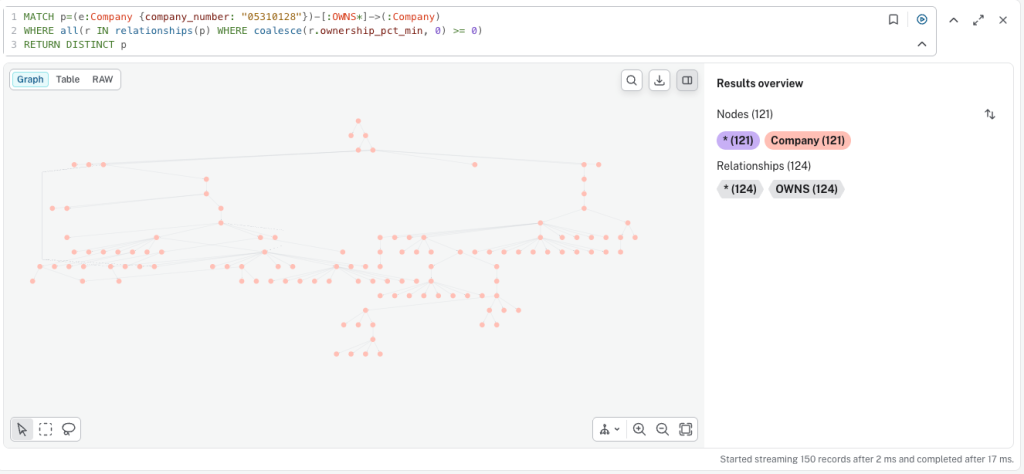Fit graph to screen
Screen dimensions: 1024x474
[685, 429]
